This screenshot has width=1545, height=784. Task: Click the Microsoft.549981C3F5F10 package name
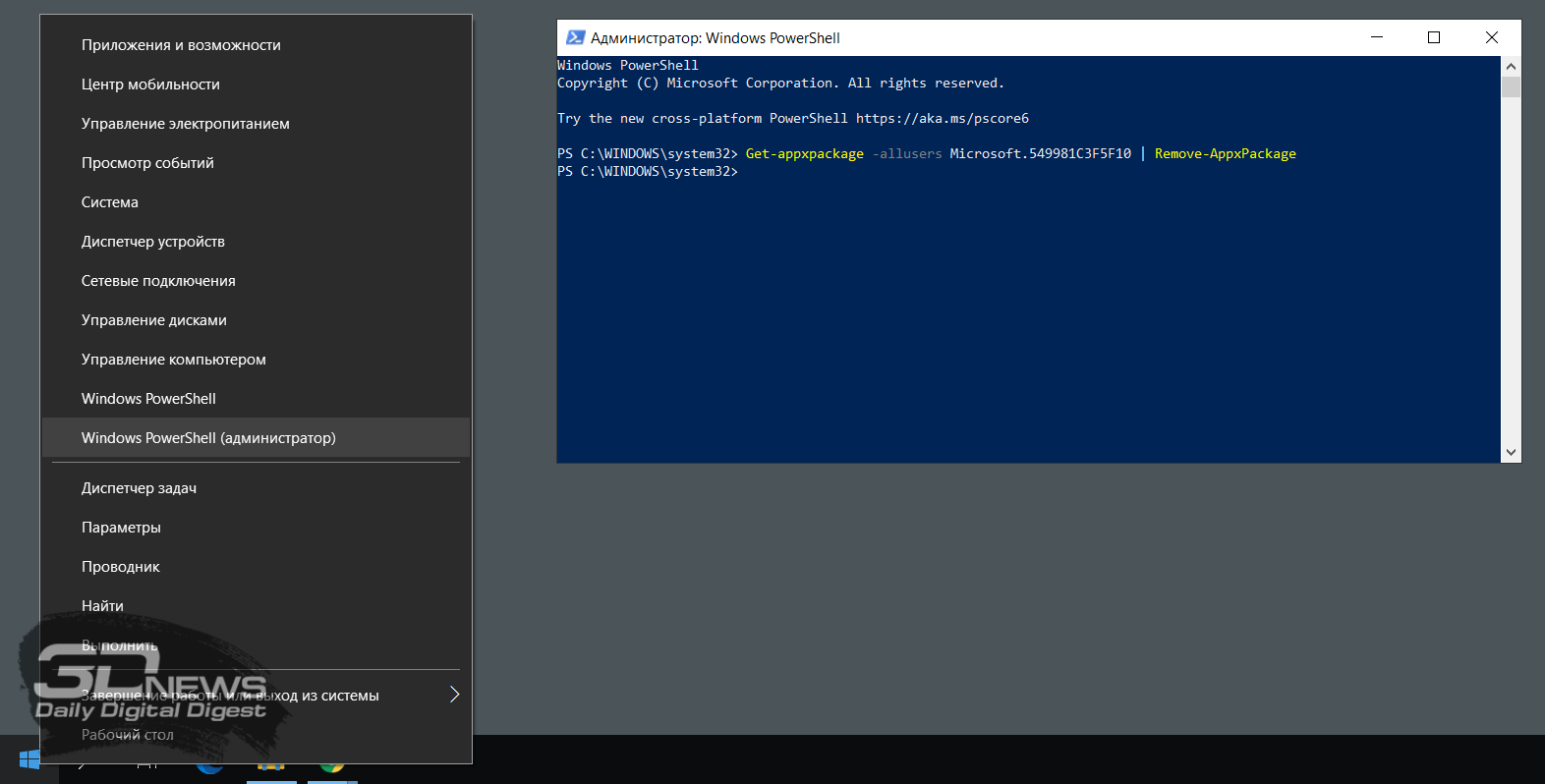[1041, 154]
